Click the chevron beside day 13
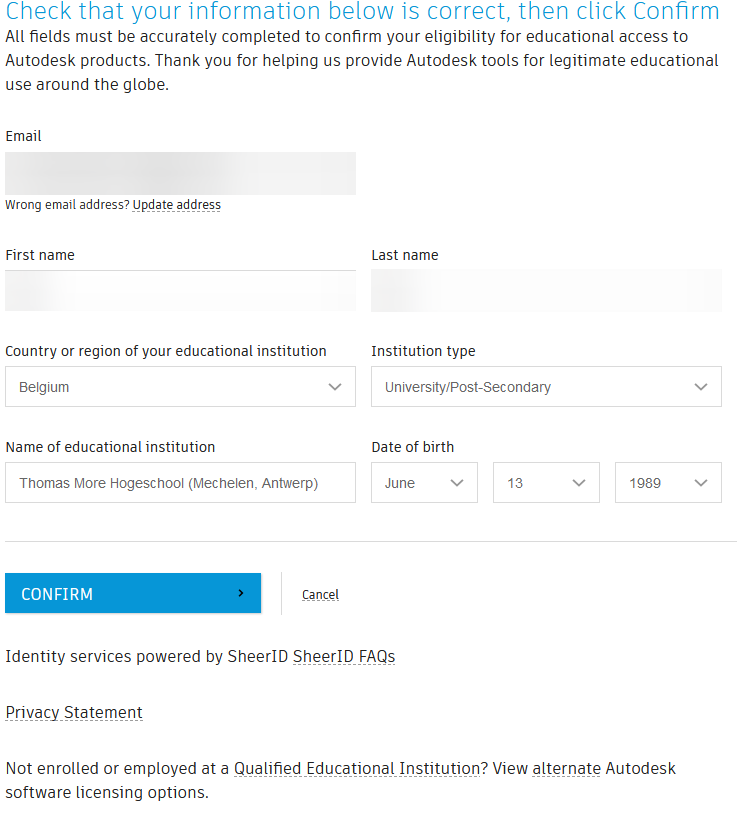This screenshot has width=742, height=839. (579, 483)
